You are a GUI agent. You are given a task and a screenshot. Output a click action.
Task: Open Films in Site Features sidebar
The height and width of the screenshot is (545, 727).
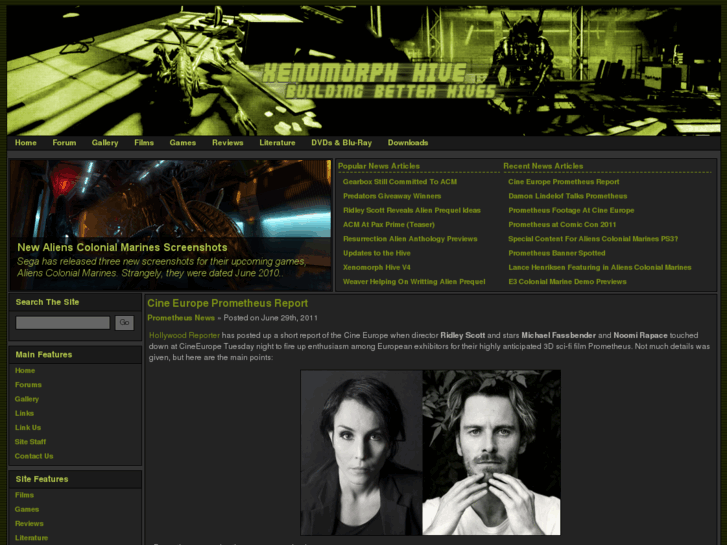24,495
